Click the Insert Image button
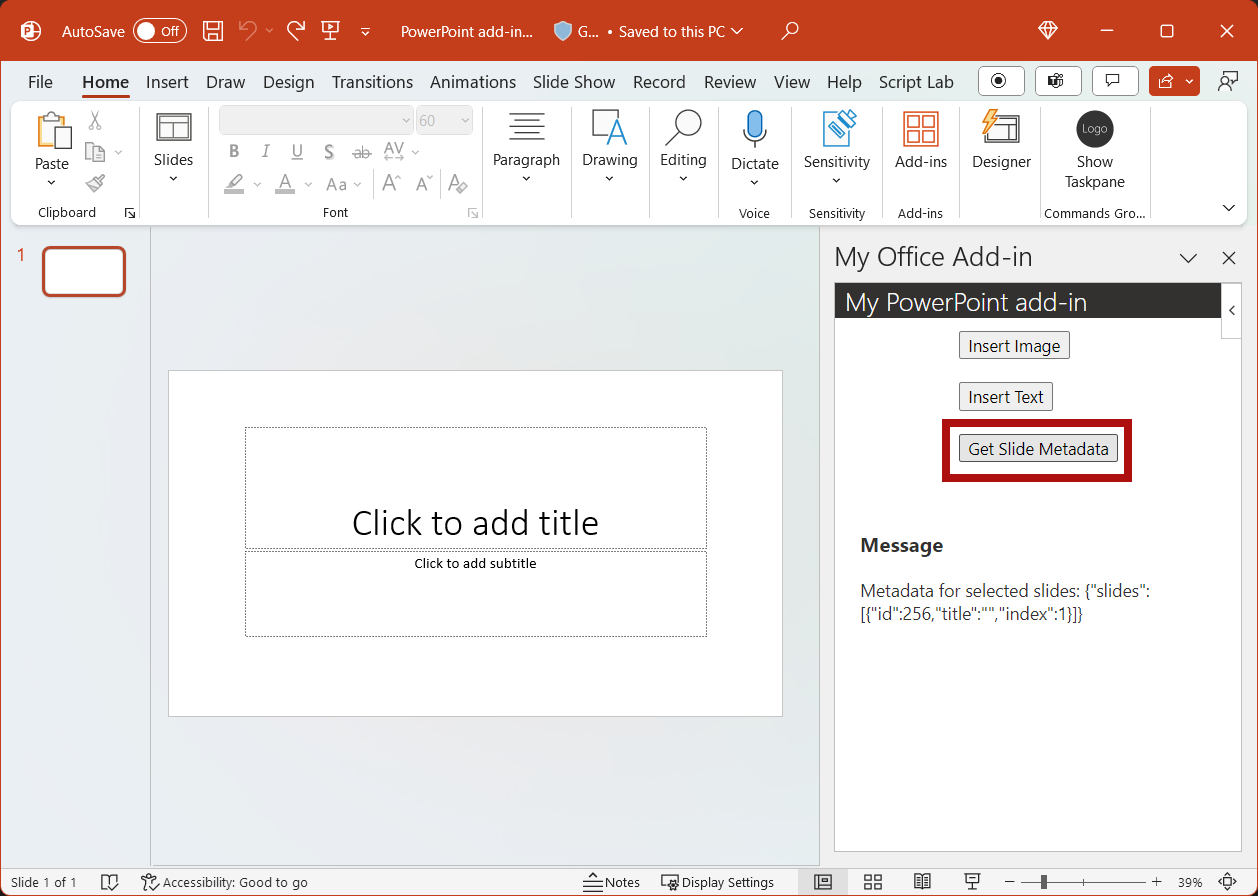This screenshot has height=896, width=1258. pos(1014,345)
